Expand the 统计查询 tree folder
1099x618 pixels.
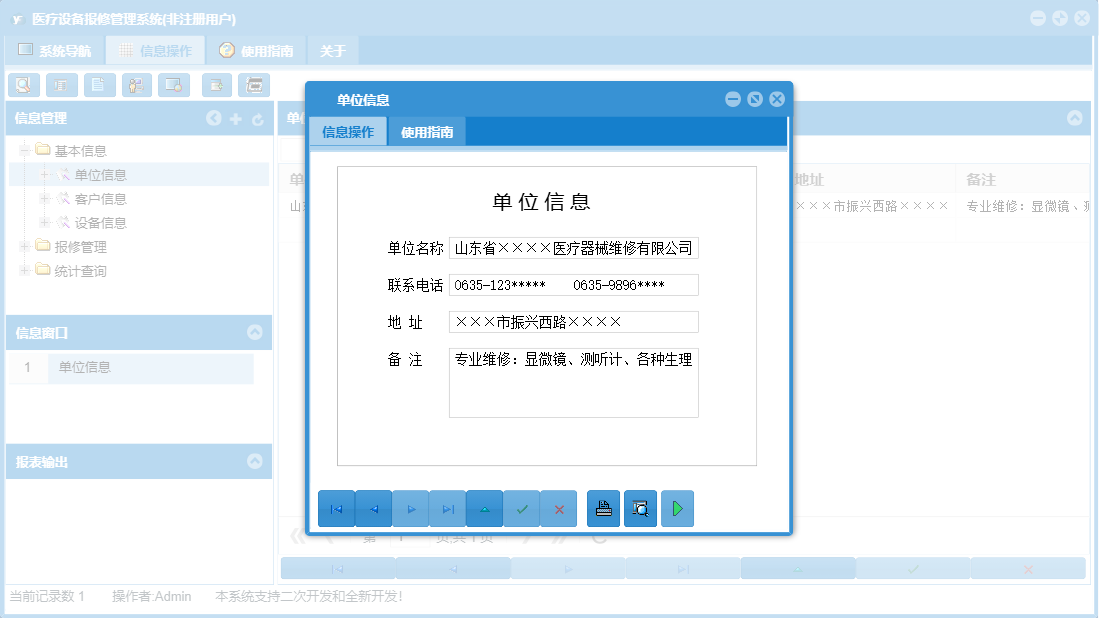click(x=22, y=271)
